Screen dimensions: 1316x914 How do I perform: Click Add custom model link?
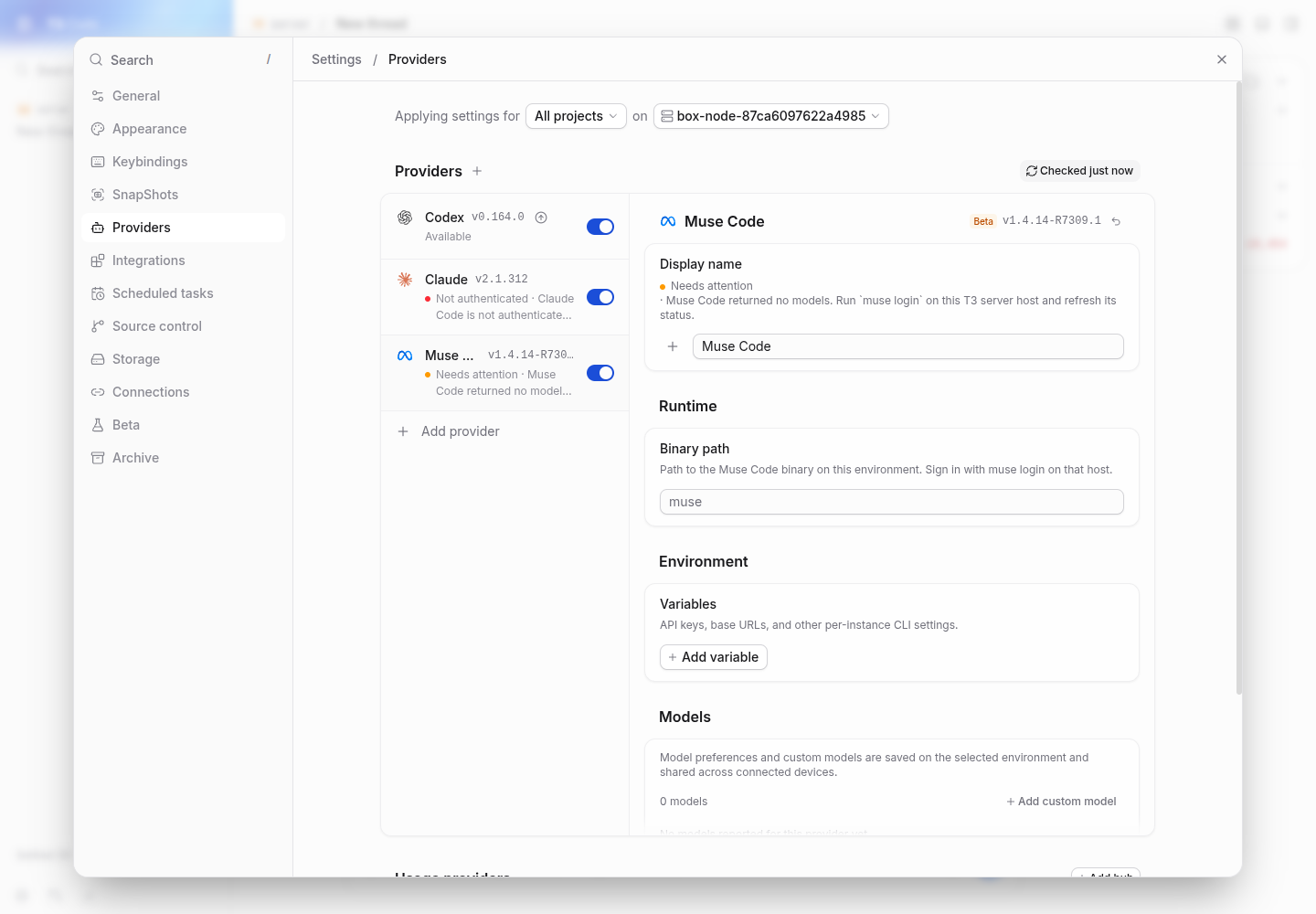1061,802
